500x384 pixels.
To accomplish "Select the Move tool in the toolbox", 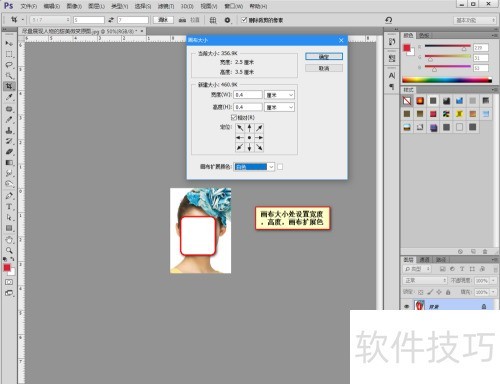I will tap(9, 43).
